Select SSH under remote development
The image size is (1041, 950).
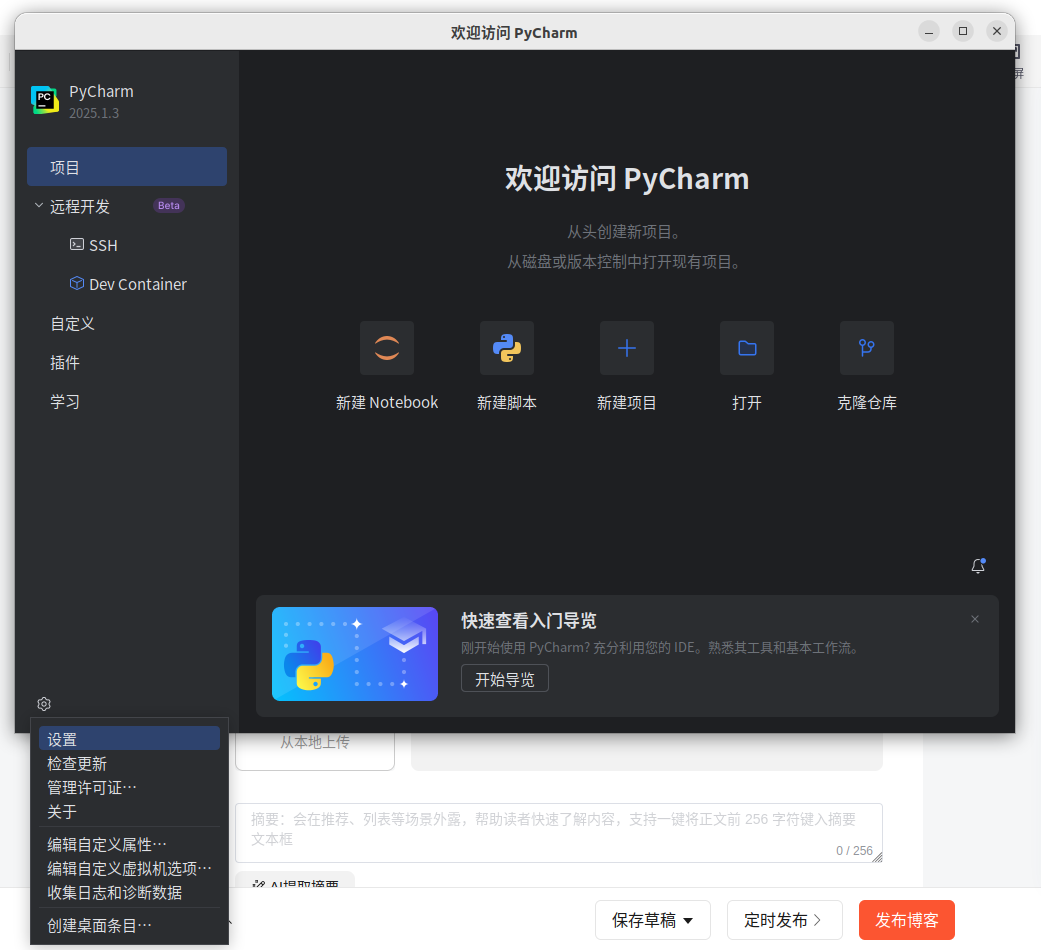pos(102,244)
